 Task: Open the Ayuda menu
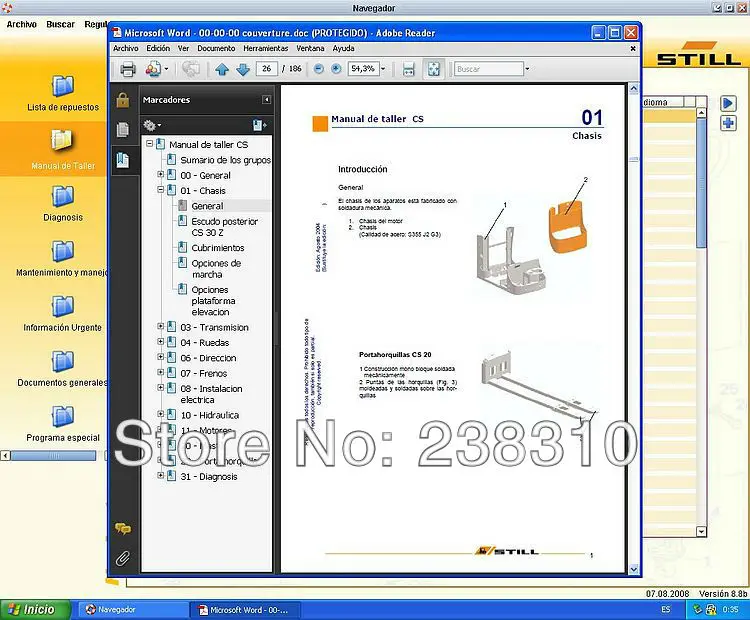pyautogui.click(x=343, y=48)
